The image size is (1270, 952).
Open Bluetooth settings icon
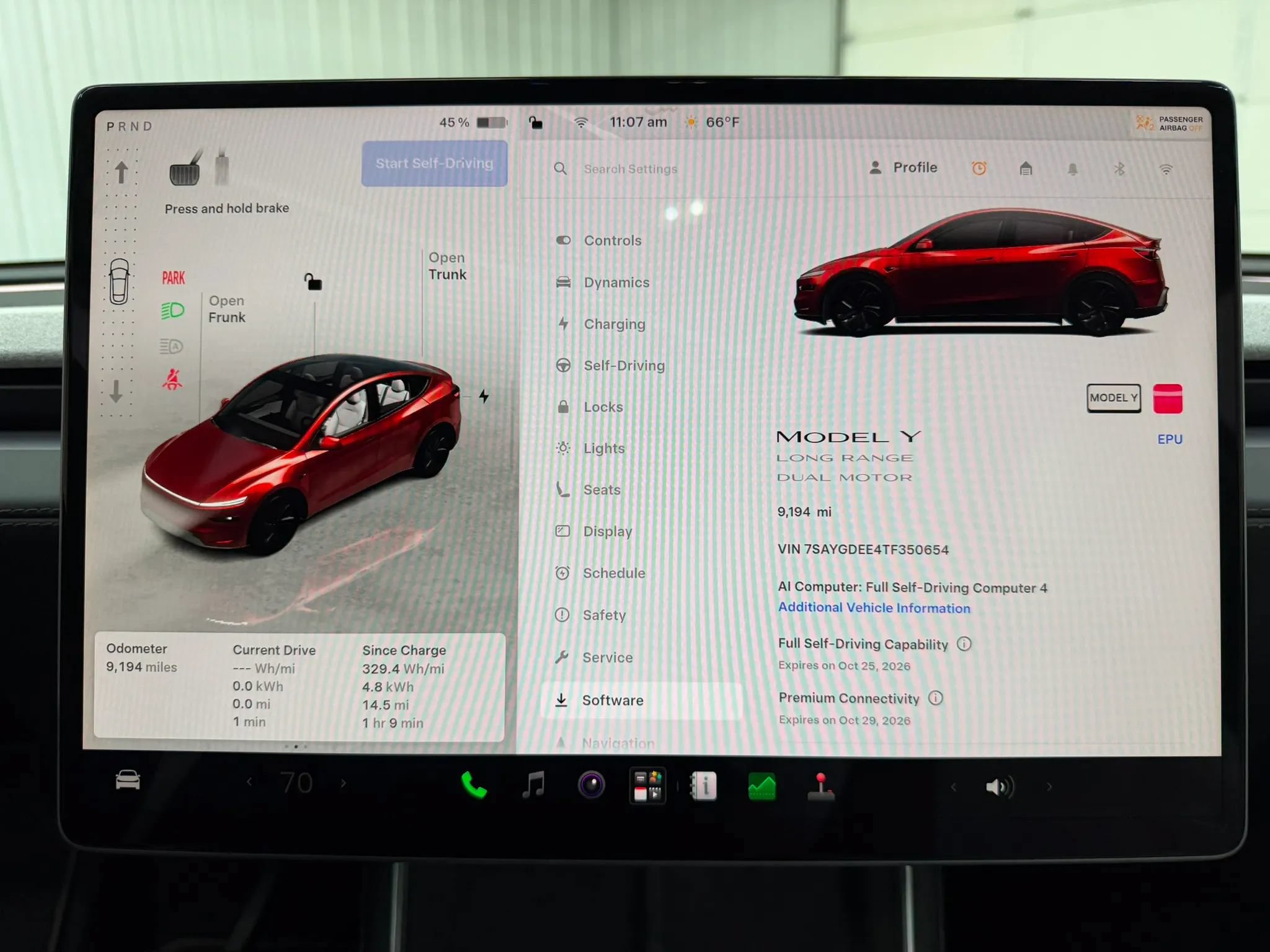pos(1119,169)
